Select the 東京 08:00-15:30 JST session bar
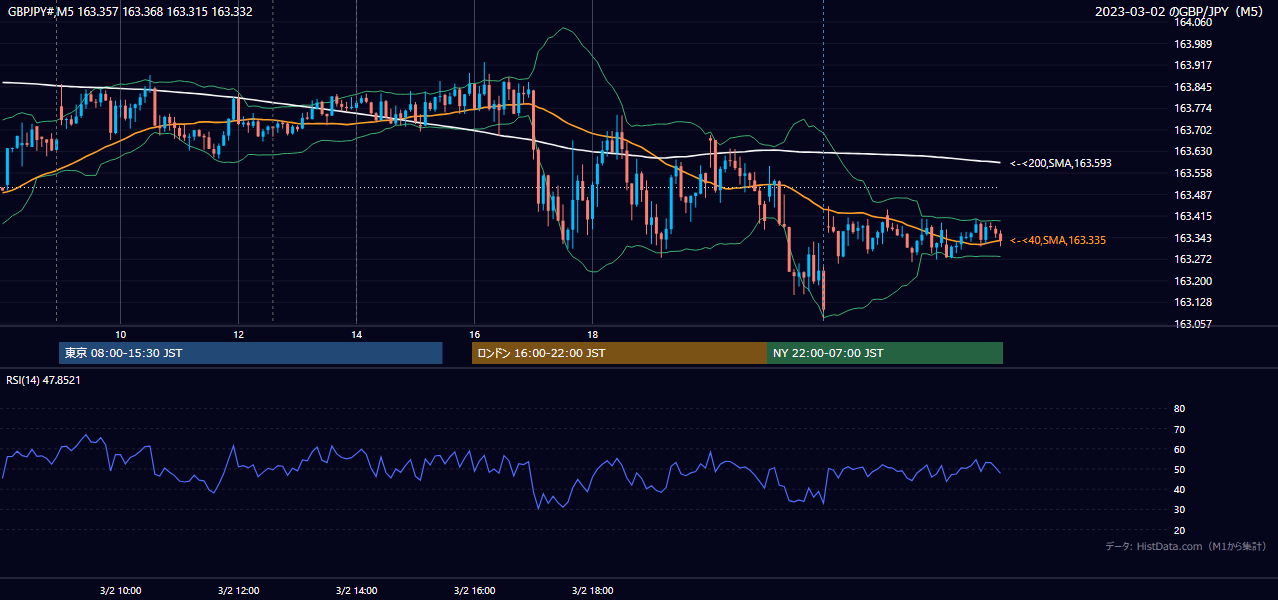1278x600 pixels. (x=251, y=353)
